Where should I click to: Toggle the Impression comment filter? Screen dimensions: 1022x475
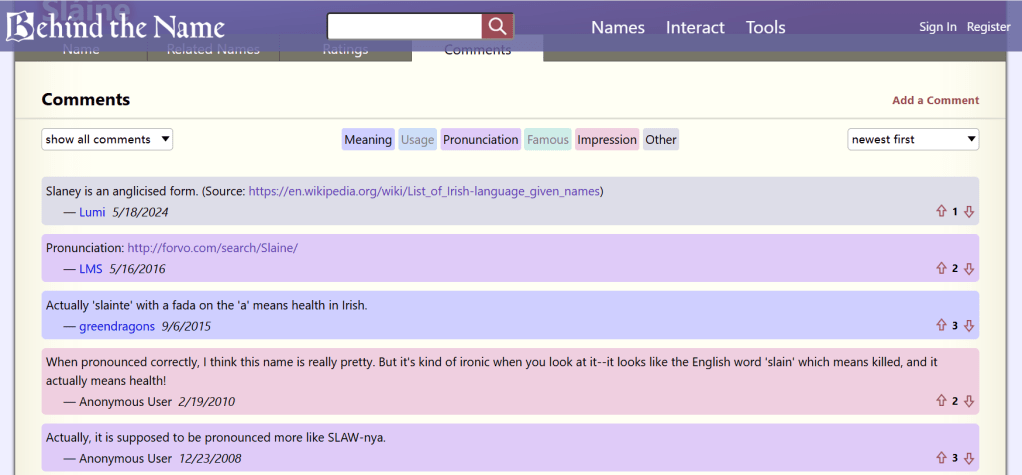607,140
